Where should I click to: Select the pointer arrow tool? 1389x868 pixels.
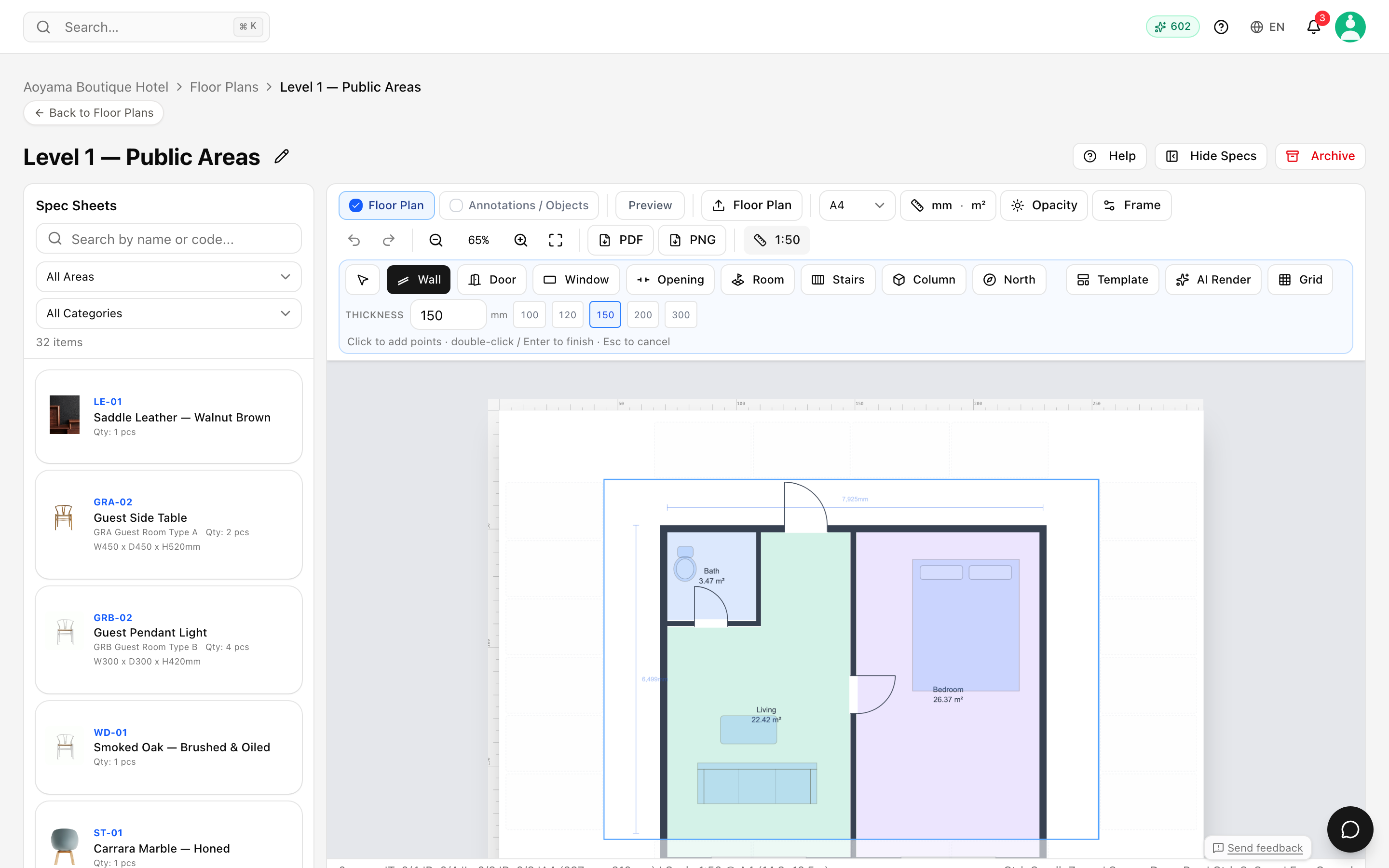click(362, 280)
